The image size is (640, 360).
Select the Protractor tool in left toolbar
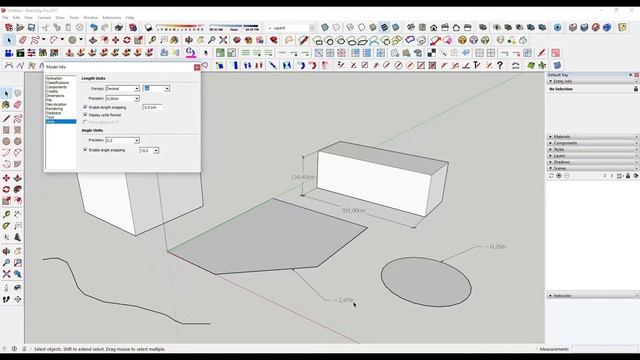click(6, 226)
